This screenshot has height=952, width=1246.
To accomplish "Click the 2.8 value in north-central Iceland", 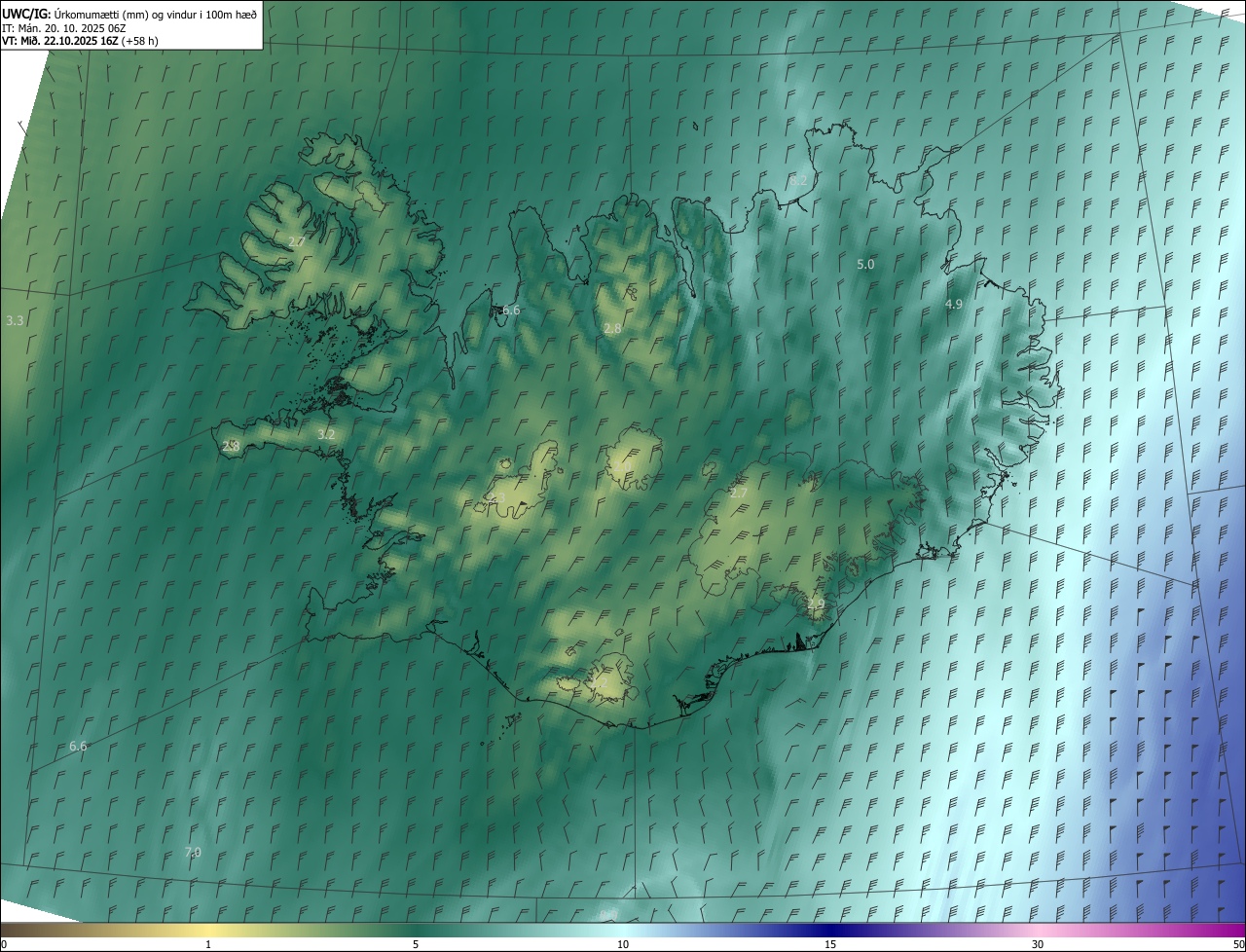I will click(x=612, y=329).
